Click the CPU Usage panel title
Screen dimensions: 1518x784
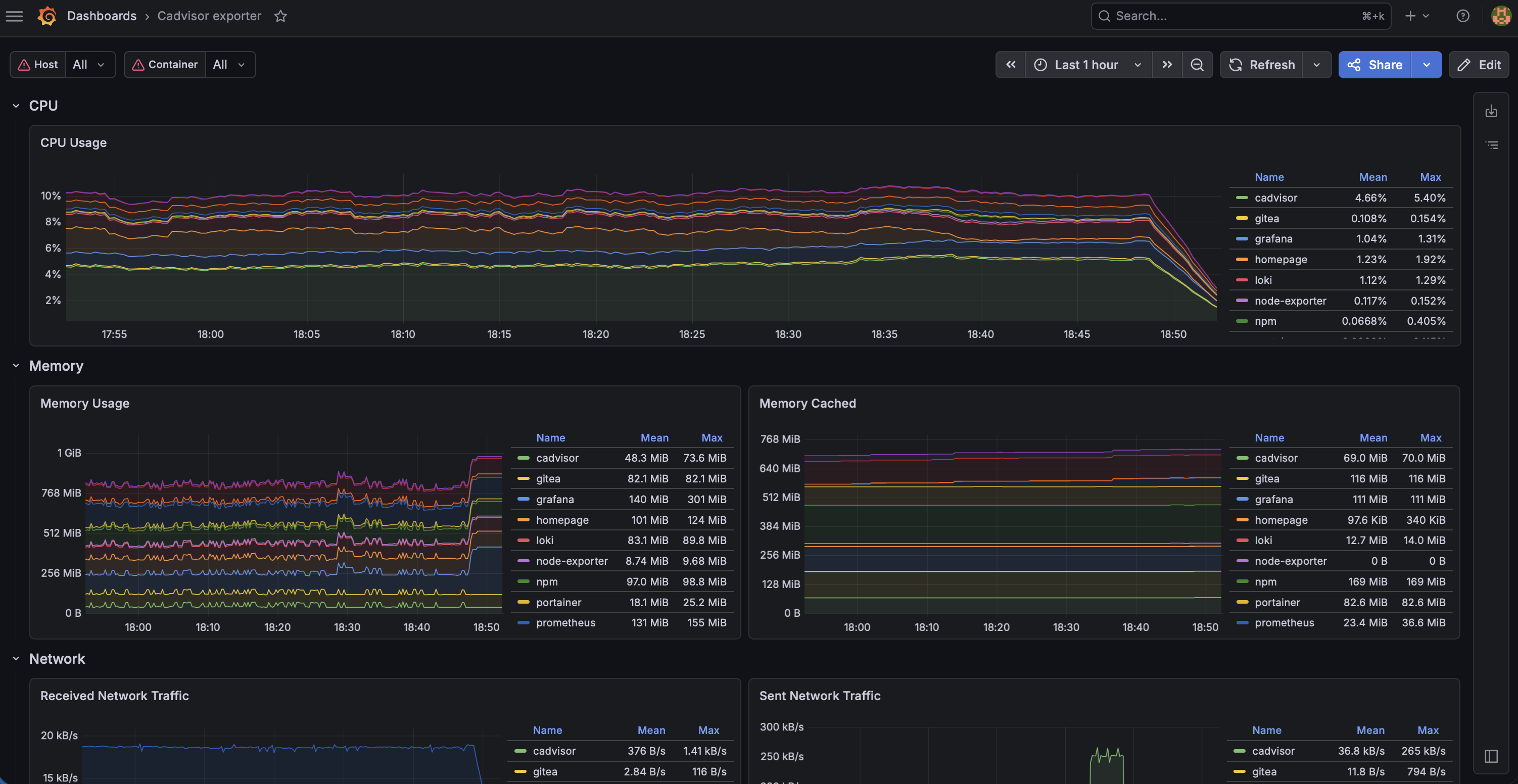[x=73, y=142]
